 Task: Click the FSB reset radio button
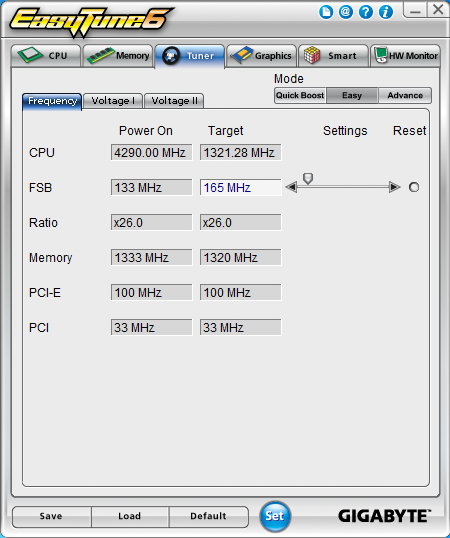414,187
